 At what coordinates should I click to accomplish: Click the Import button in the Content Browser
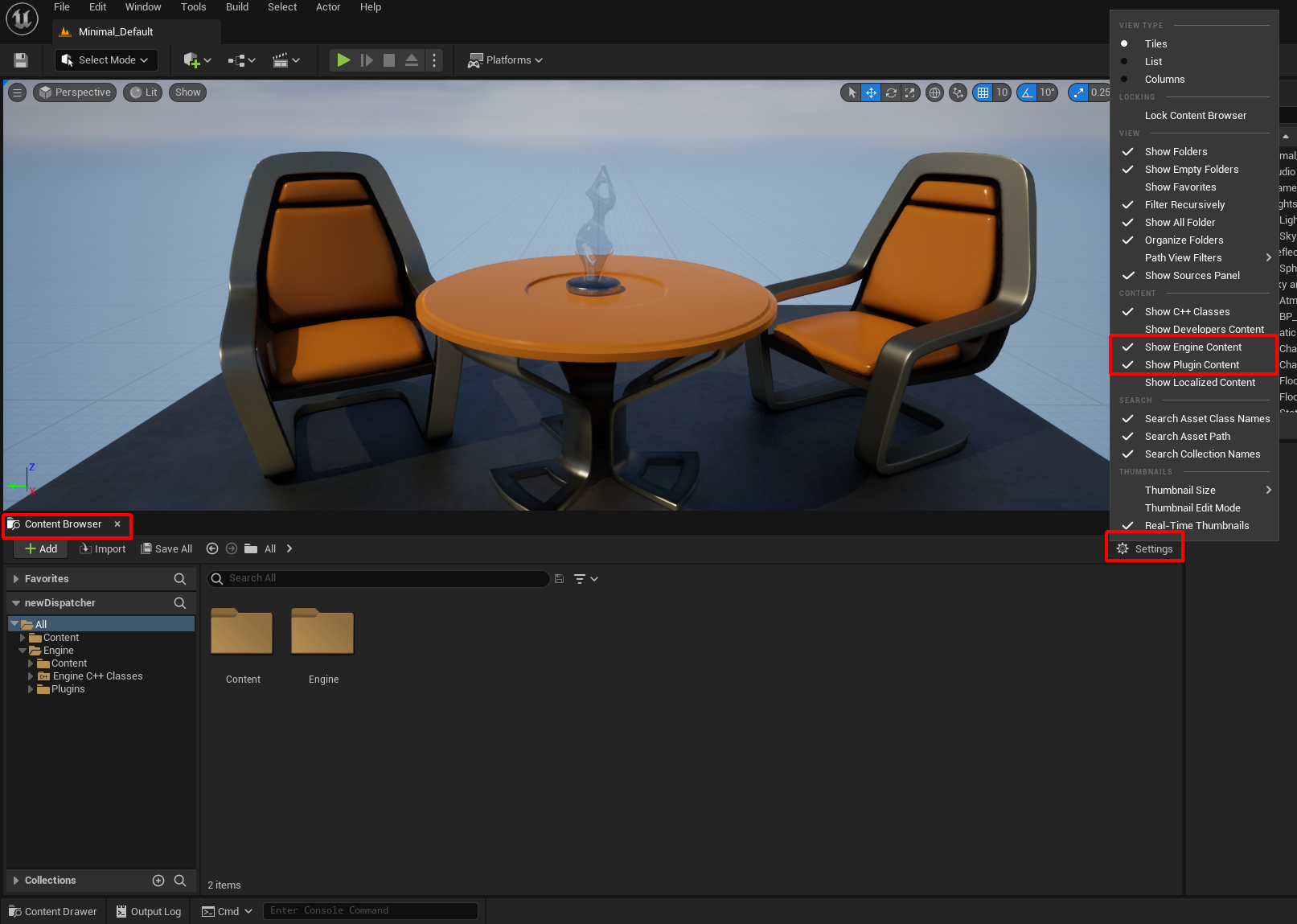103,549
